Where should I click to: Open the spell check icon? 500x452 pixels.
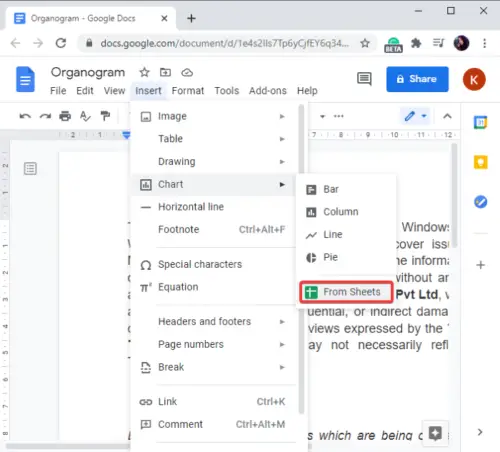pyautogui.click(x=85, y=116)
